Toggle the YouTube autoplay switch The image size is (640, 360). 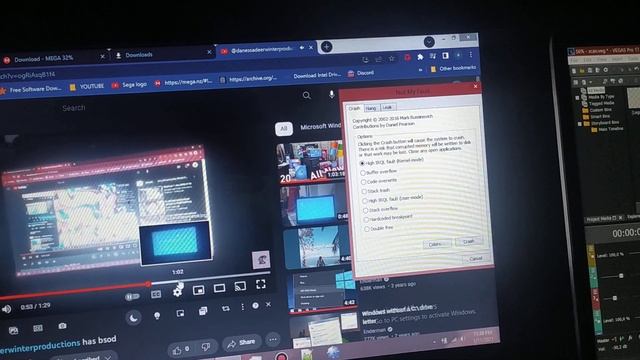[132, 297]
